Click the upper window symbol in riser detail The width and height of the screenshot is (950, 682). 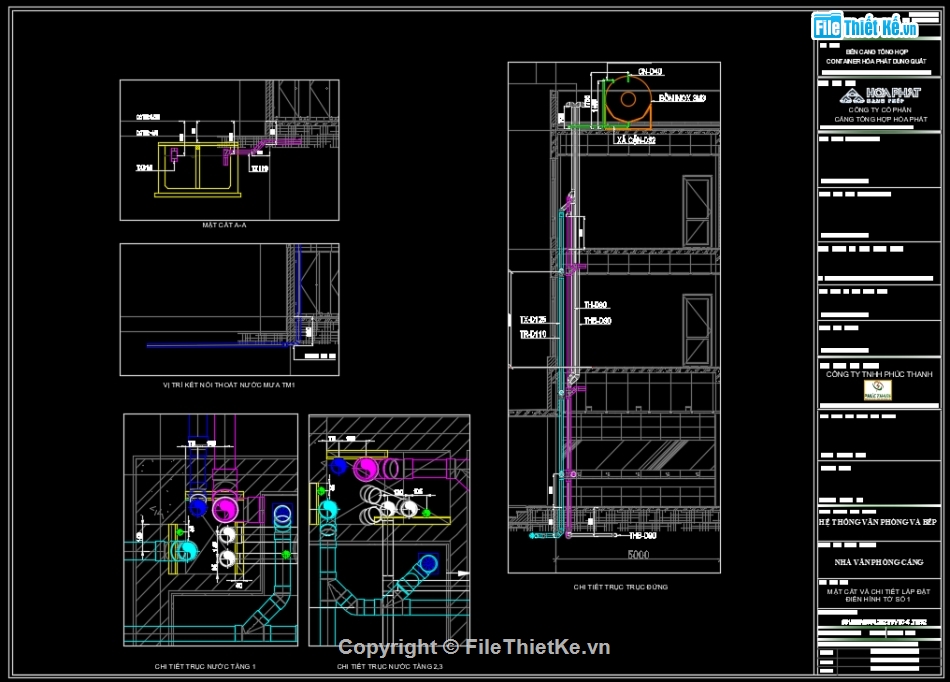697,210
